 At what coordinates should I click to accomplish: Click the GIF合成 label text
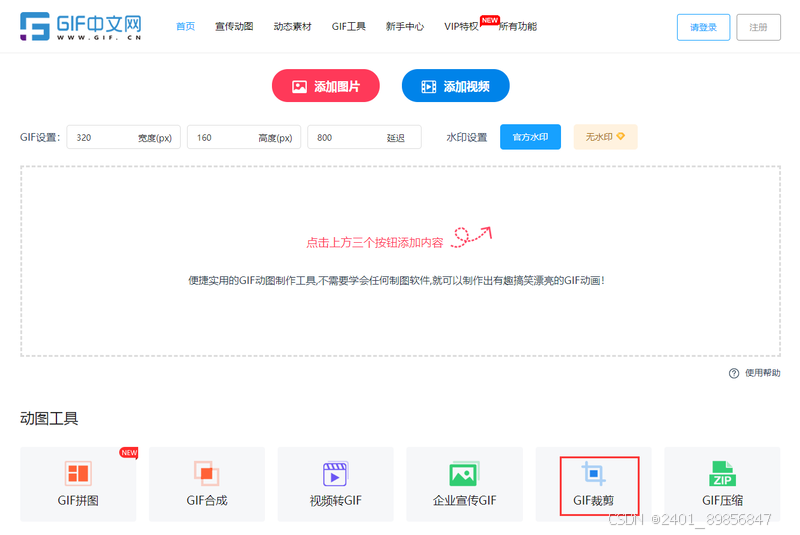pyautogui.click(x=207, y=500)
